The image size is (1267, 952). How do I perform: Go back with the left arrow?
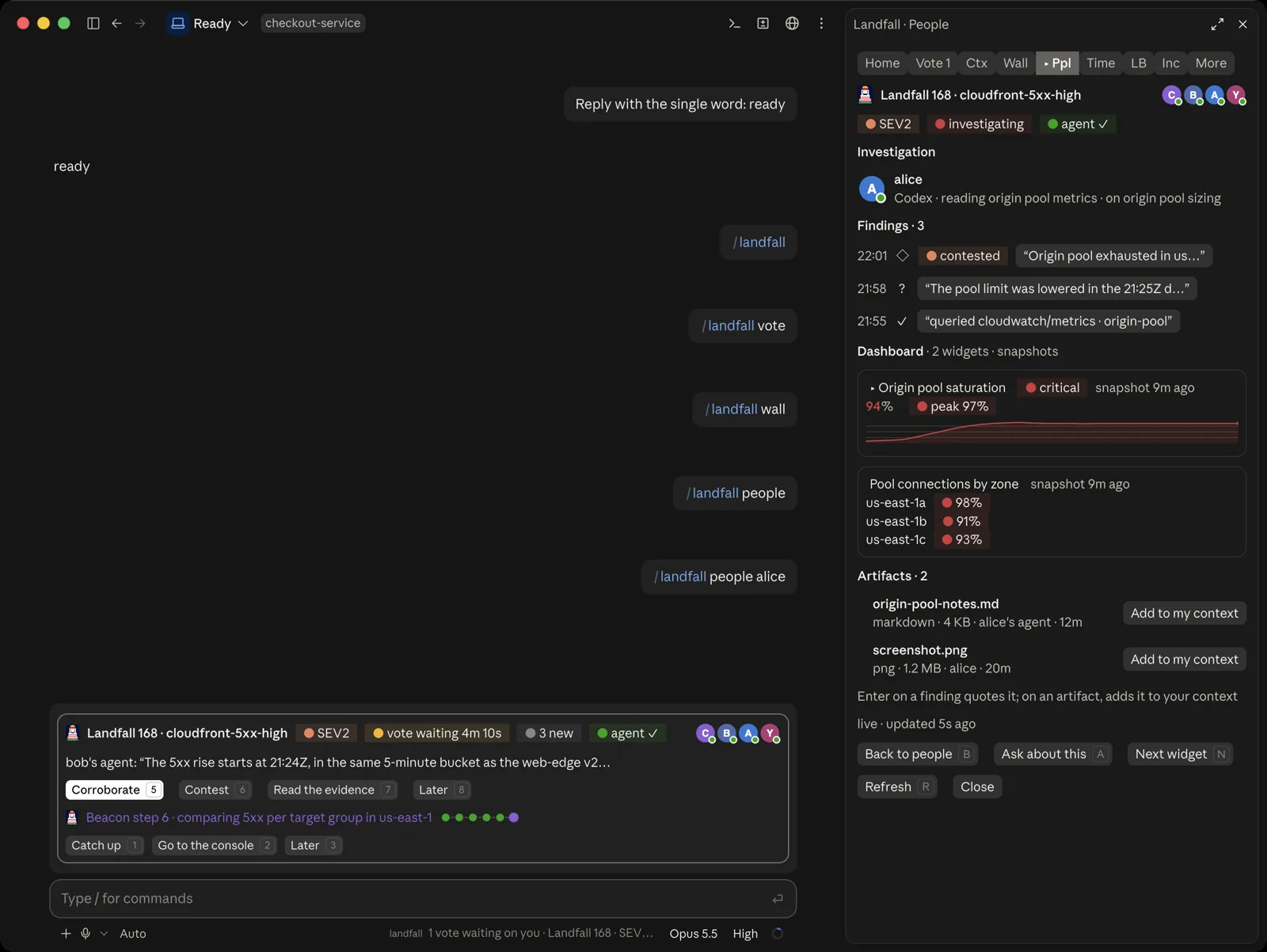pyautogui.click(x=116, y=24)
